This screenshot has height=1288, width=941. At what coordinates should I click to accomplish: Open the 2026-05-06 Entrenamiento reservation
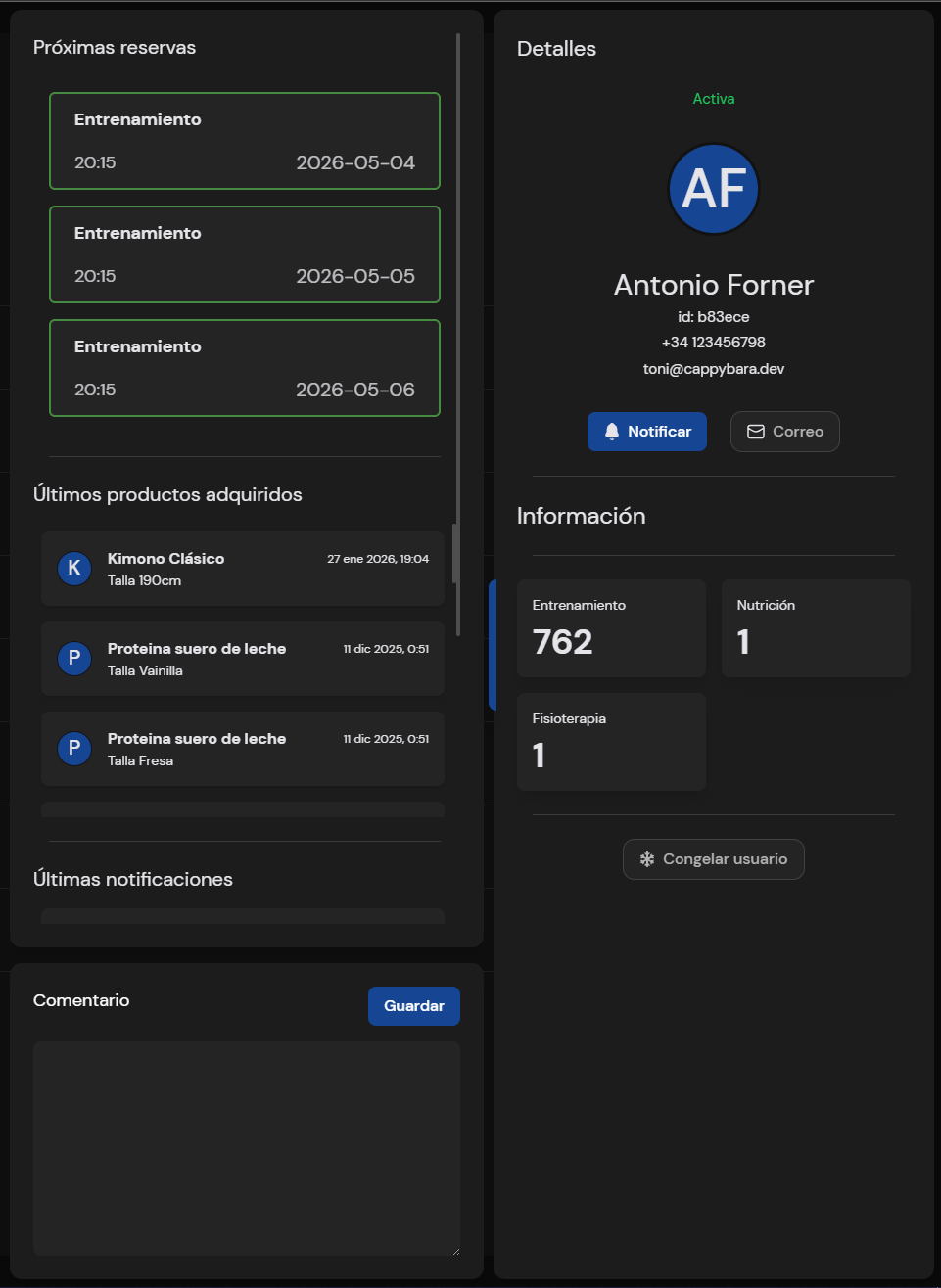pos(245,368)
